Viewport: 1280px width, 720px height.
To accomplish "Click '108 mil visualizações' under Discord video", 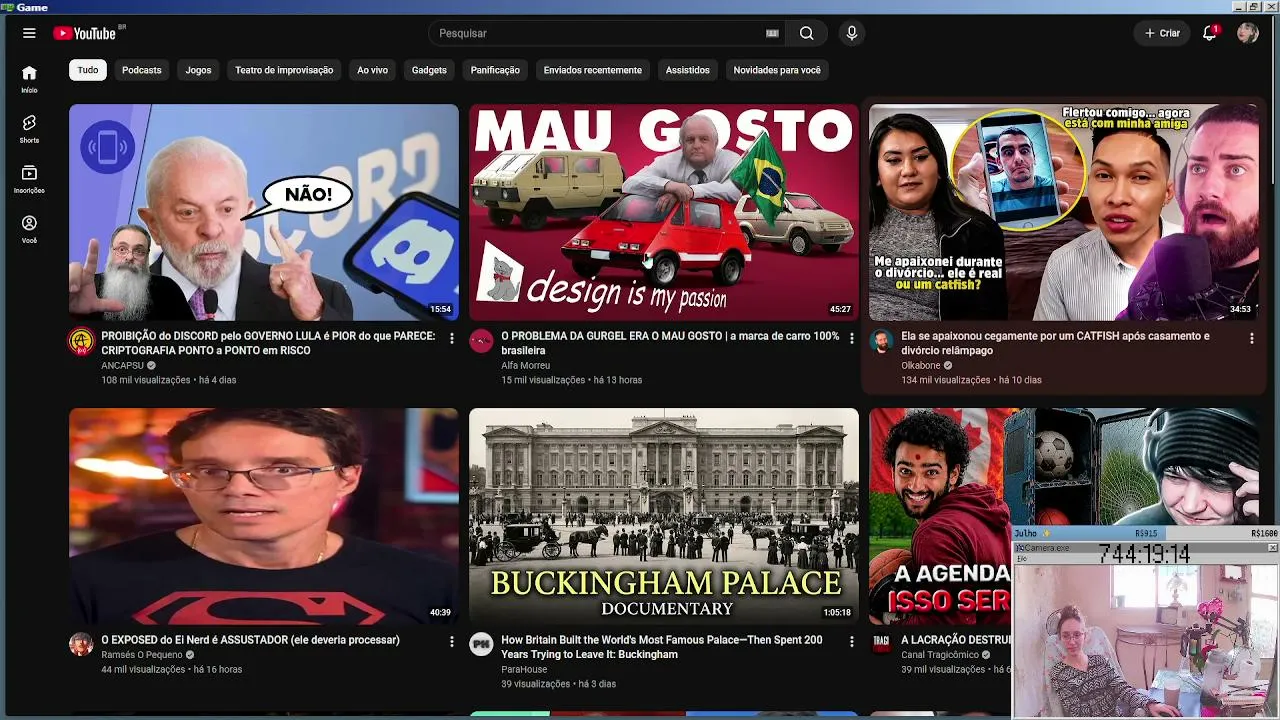I will pyautogui.click(x=146, y=380).
